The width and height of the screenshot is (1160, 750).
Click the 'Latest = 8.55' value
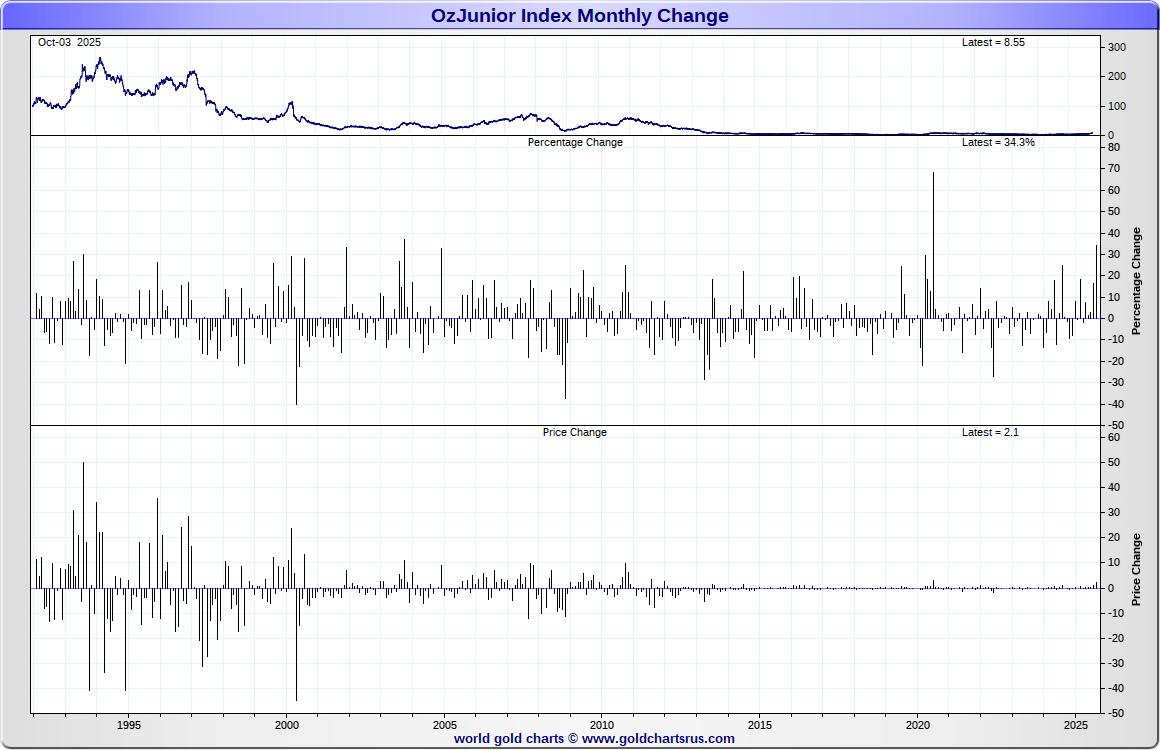[x=993, y=42]
